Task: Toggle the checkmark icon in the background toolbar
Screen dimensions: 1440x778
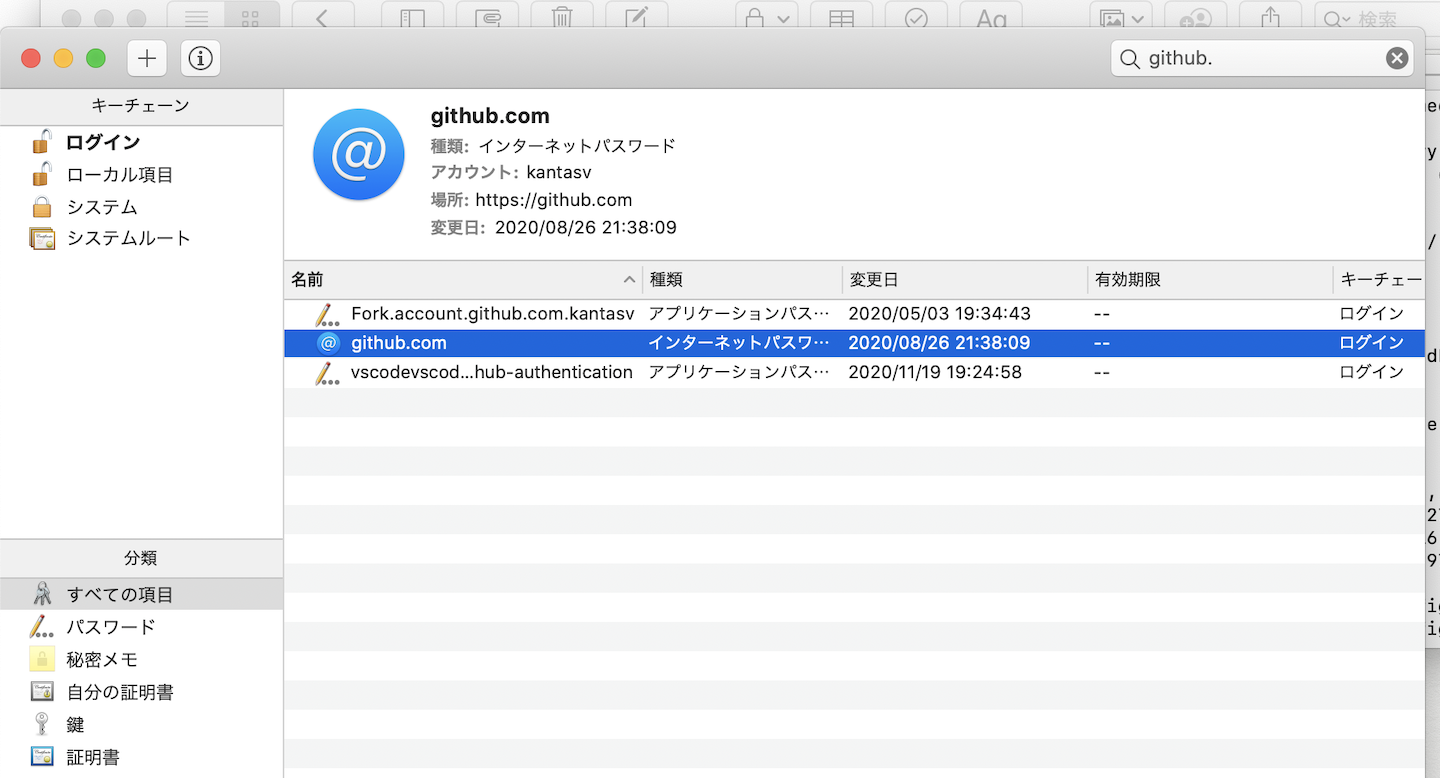Action: tap(915, 17)
